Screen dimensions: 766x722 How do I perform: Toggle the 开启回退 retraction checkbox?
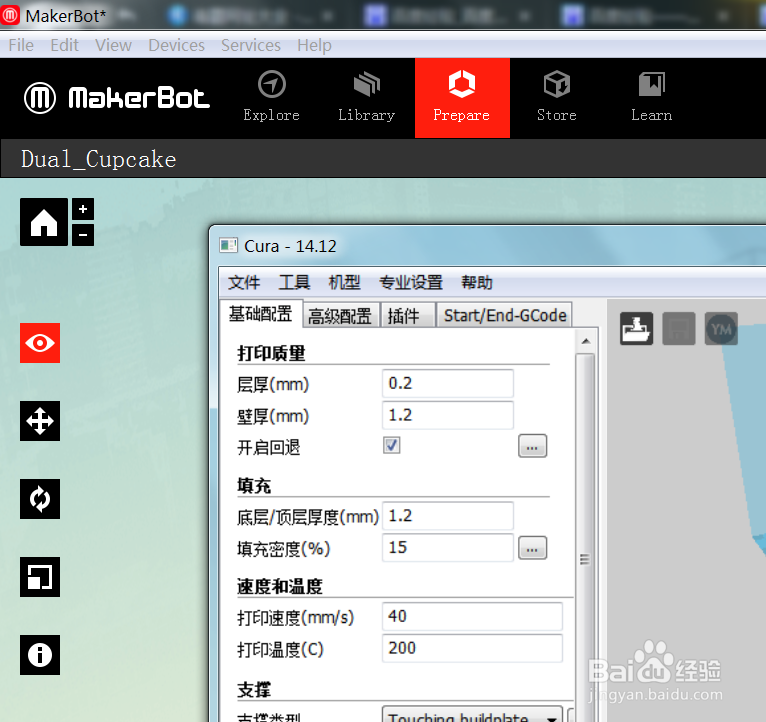coord(392,445)
